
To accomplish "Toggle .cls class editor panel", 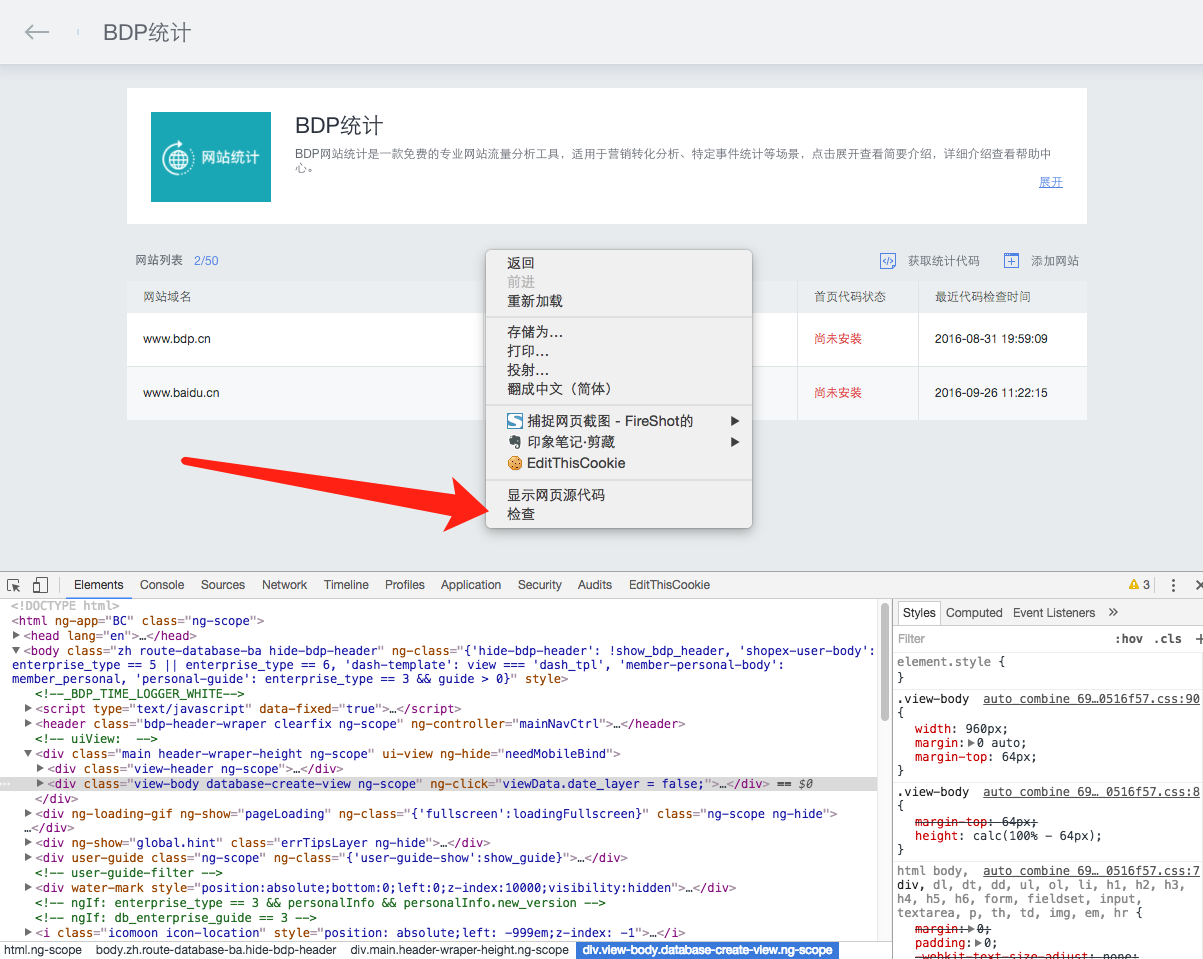I will coord(1167,639).
